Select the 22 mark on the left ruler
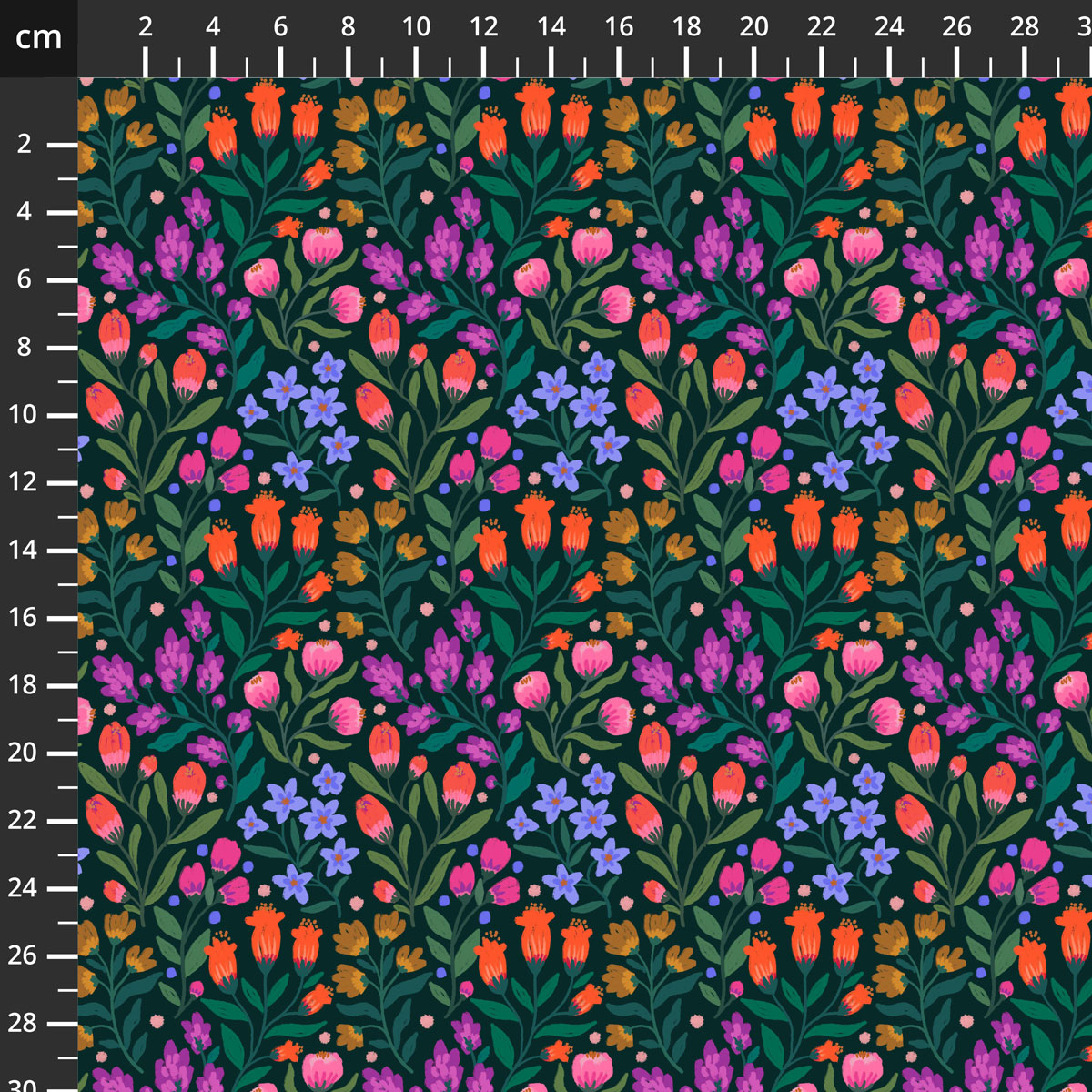This screenshot has height=1092, width=1092. pos(23,820)
